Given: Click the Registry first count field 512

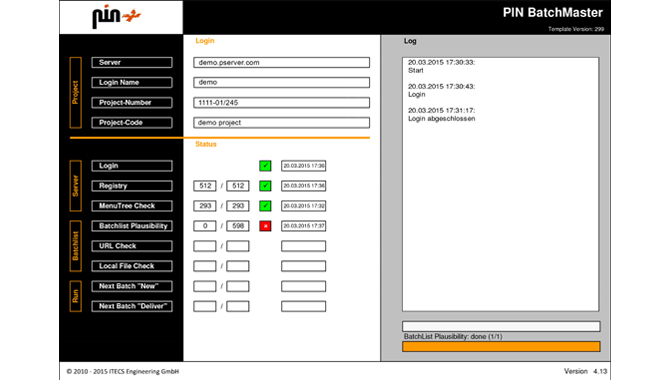Looking at the screenshot, I should 205,186.
